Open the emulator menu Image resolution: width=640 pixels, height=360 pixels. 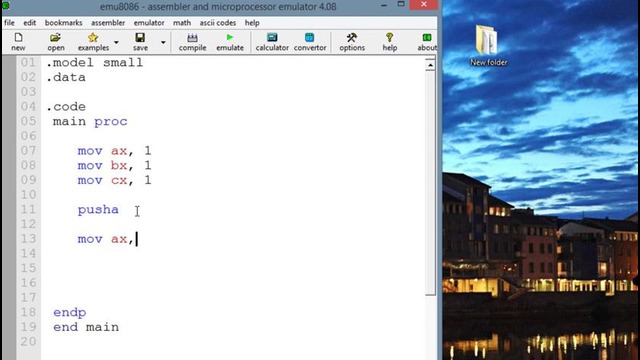[x=149, y=23]
